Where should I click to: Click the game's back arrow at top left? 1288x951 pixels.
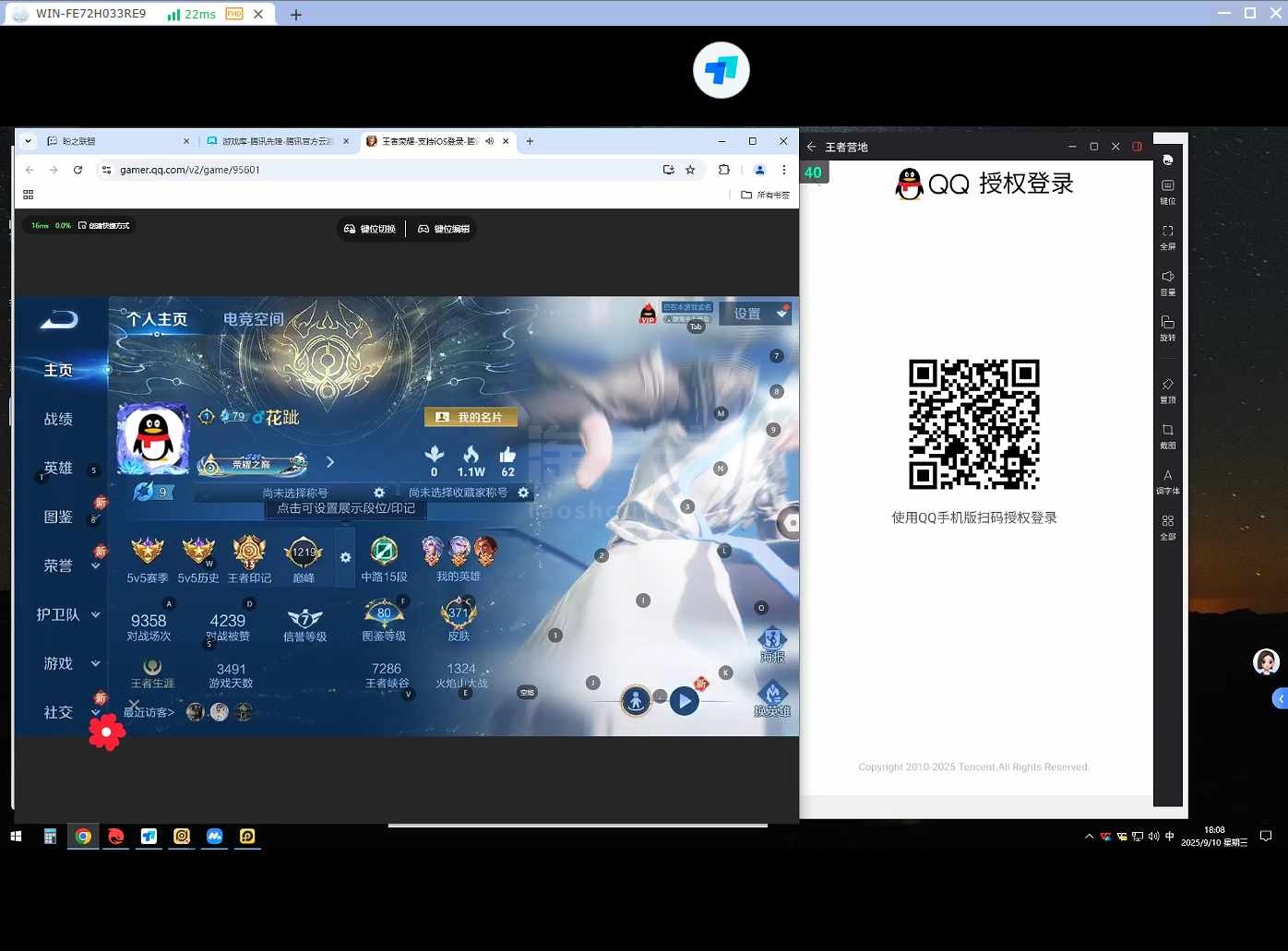point(60,320)
